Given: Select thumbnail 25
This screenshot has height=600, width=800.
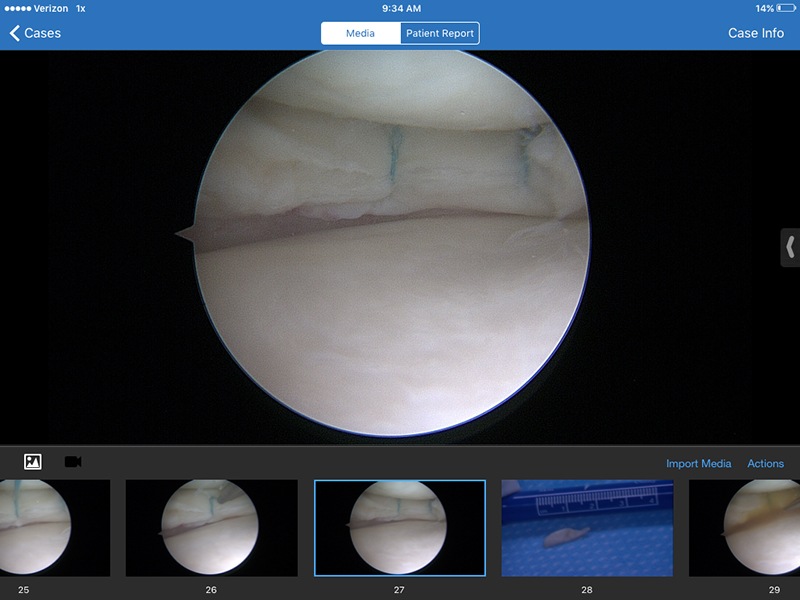Looking at the screenshot, I should pos(55,528).
